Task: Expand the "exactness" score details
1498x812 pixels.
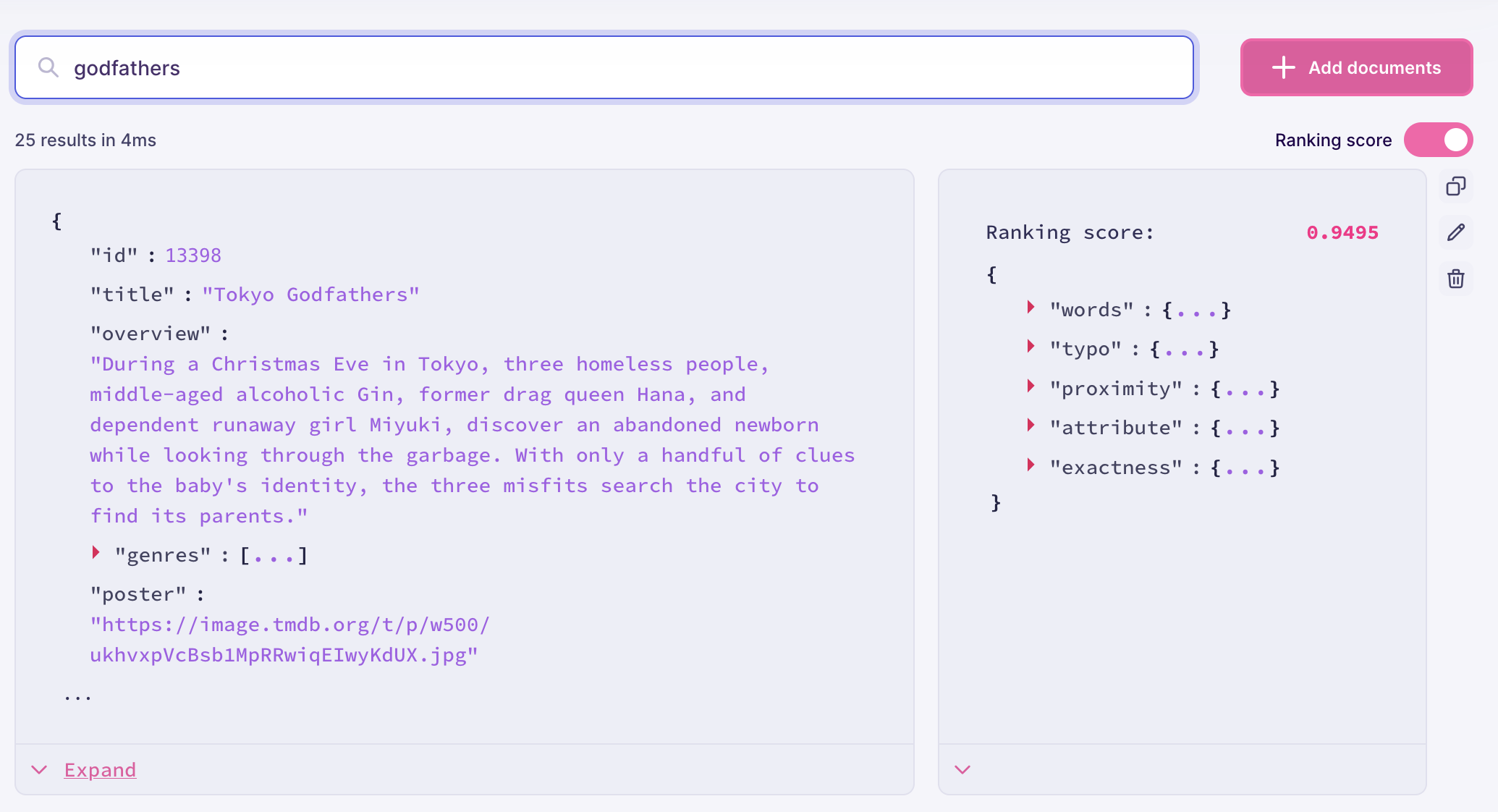Action: pyautogui.click(x=1031, y=466)
